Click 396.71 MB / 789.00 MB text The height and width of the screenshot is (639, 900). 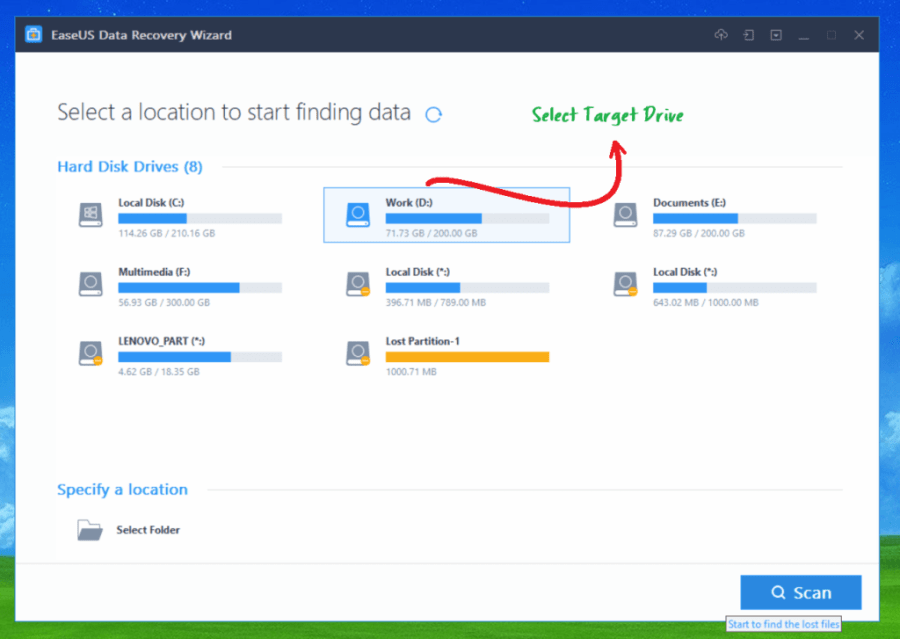pyautogui.click(x=436, y=303)
